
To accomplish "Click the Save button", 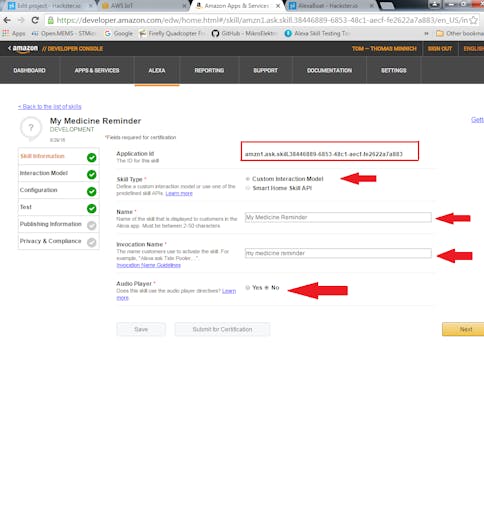I will (x=141, y=329).
